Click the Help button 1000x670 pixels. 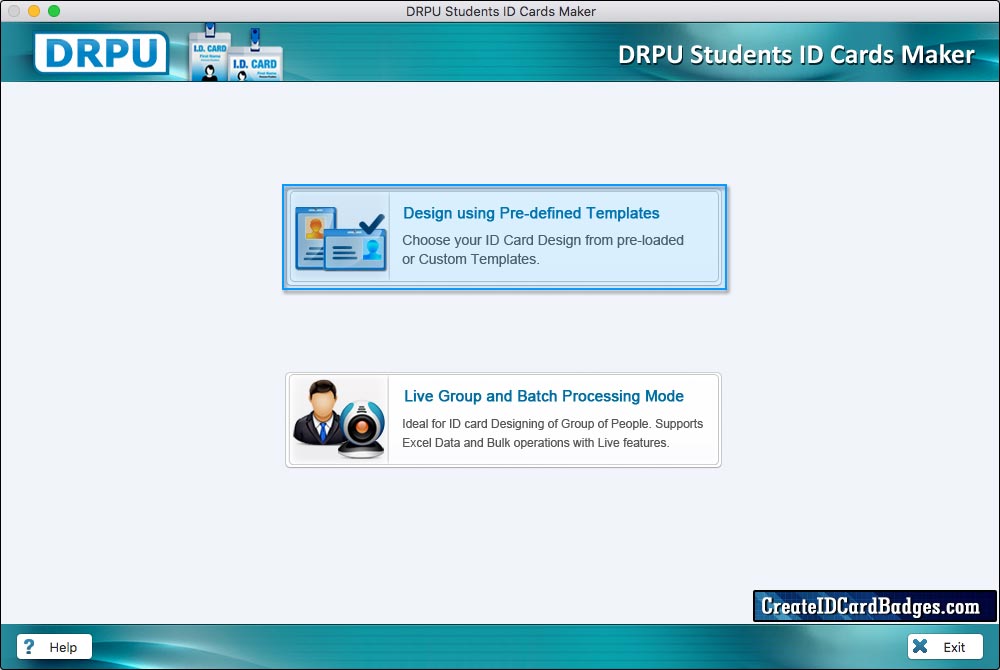[54, 646]
